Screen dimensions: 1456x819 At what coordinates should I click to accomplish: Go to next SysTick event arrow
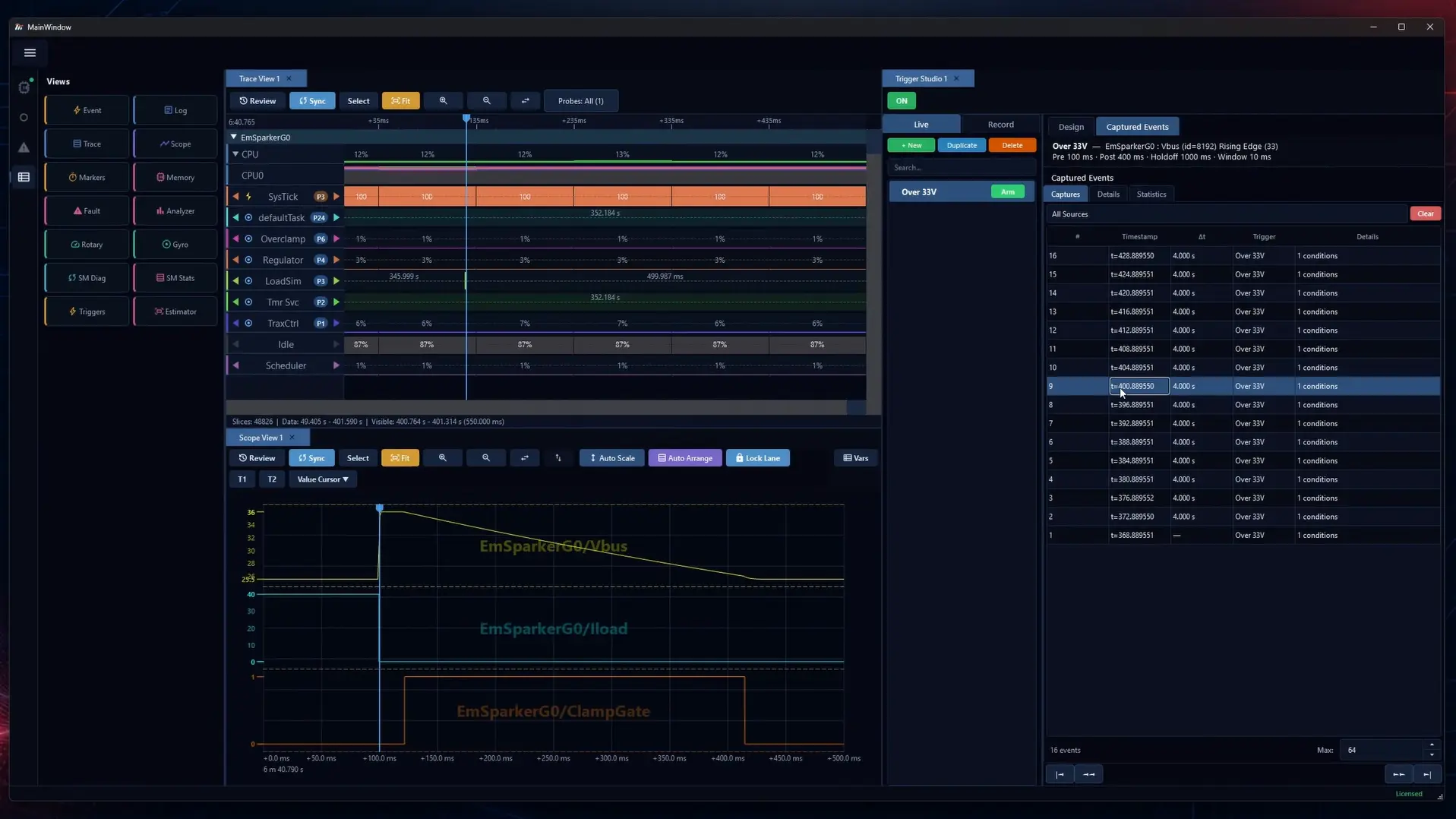tap(336, 197)
